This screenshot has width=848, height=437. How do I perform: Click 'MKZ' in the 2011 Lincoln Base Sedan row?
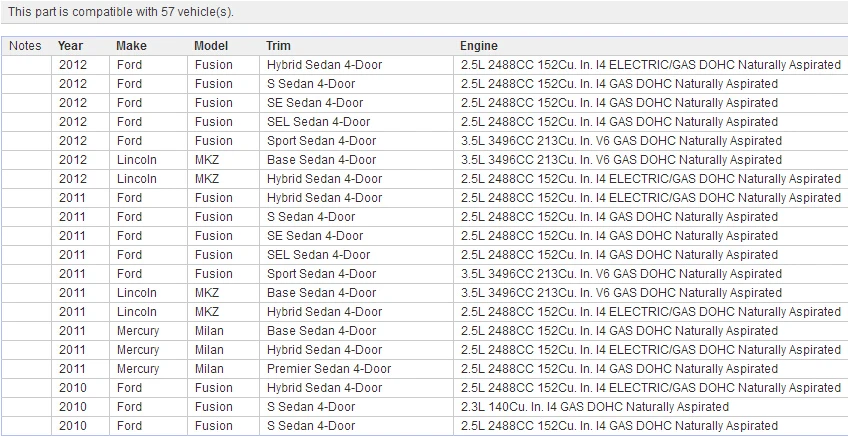click(x=207, y=293)
